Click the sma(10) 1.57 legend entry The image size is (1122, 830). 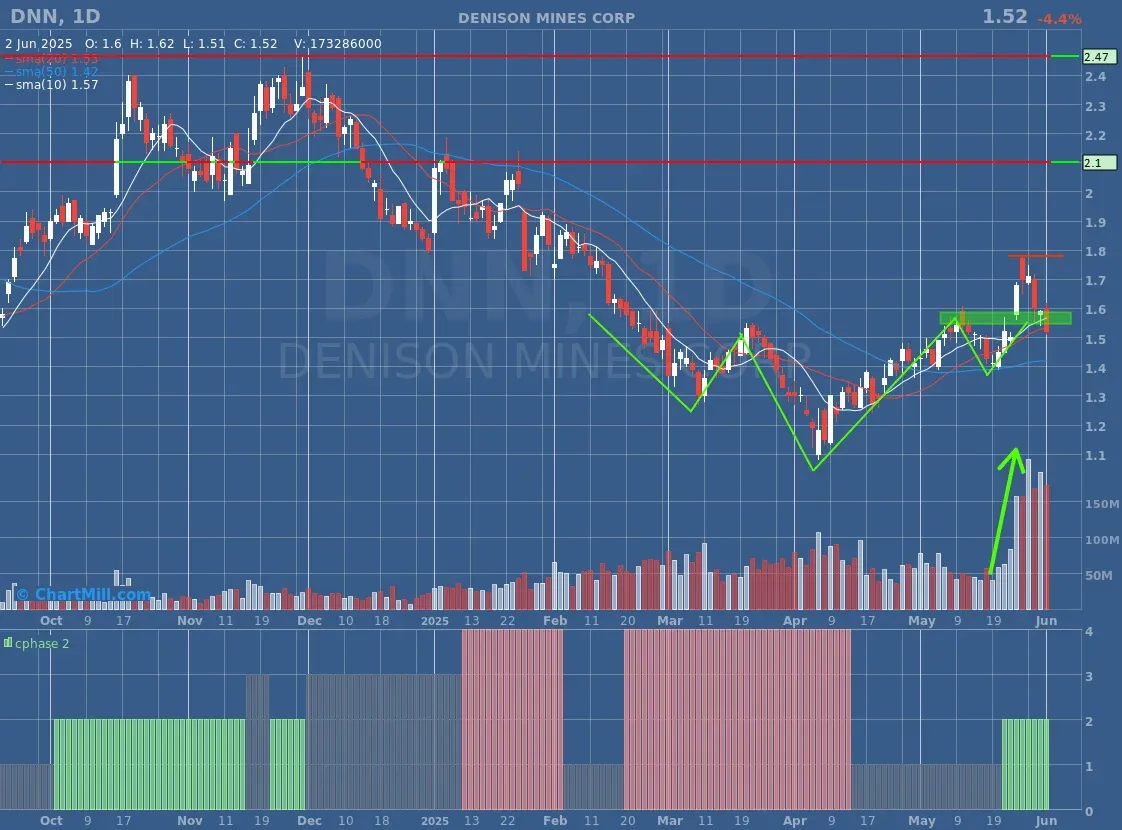point(52,84)
